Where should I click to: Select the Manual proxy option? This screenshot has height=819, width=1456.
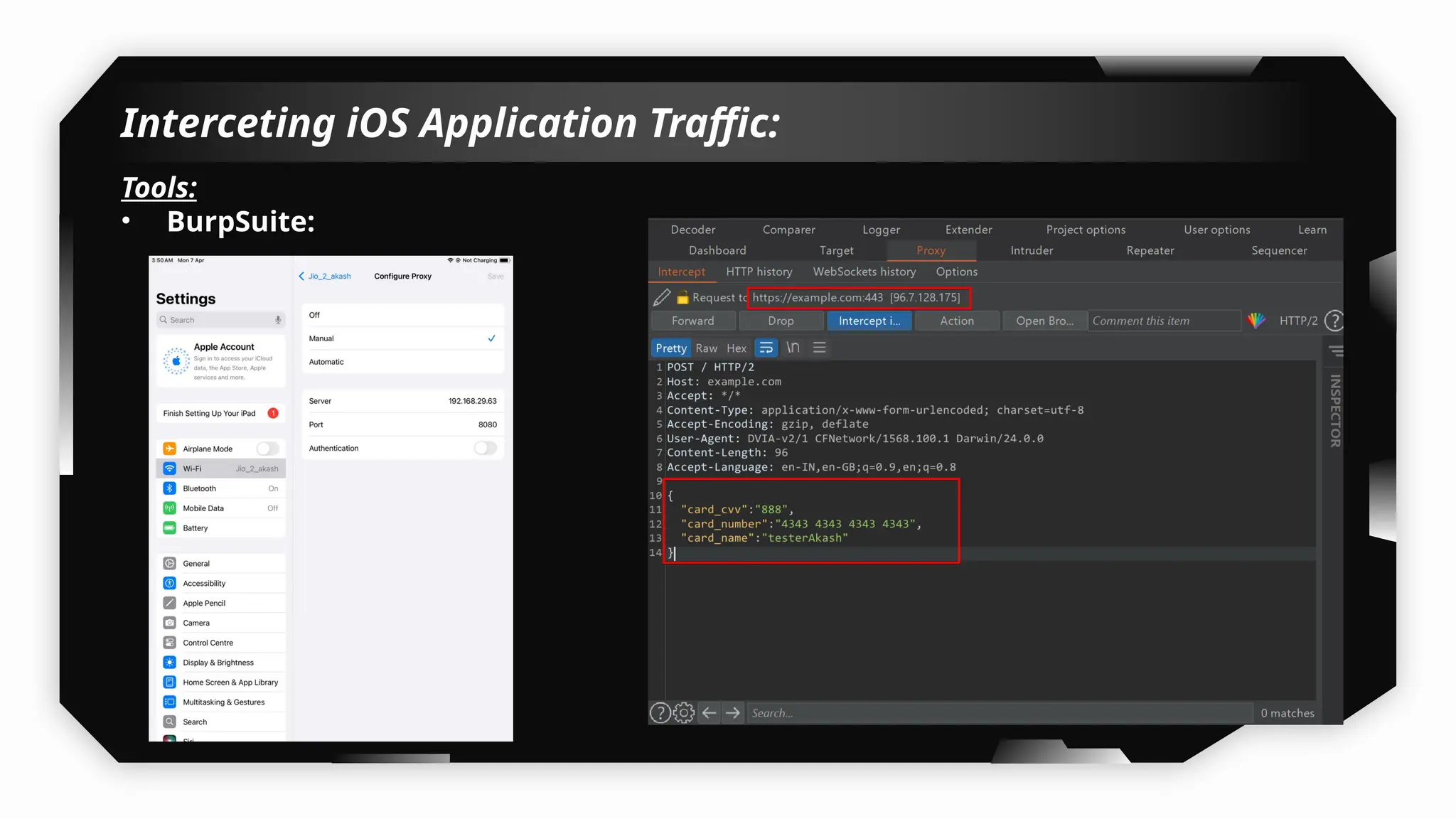(402, 338)
